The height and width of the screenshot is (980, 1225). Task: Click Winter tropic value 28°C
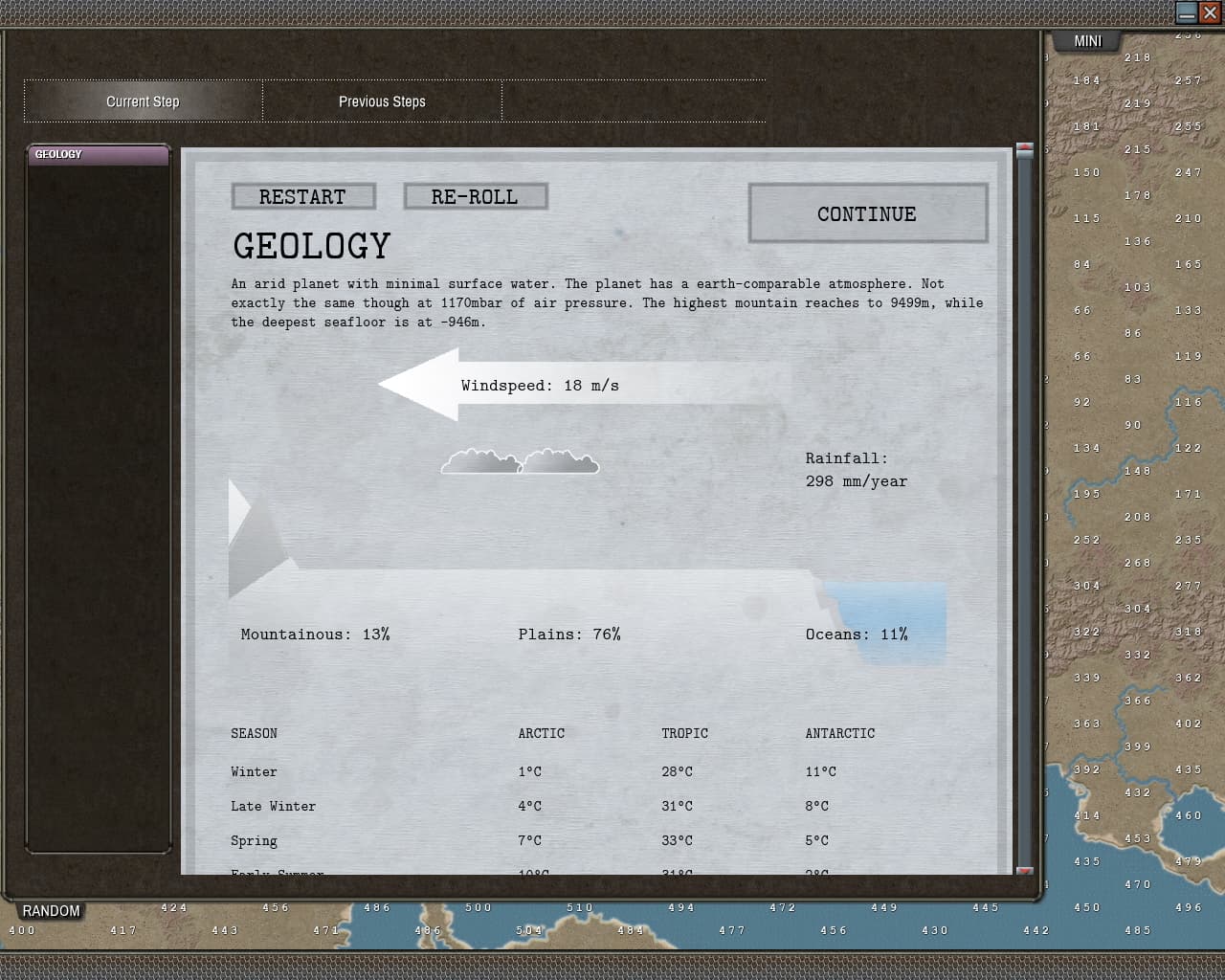click(678, 772)
